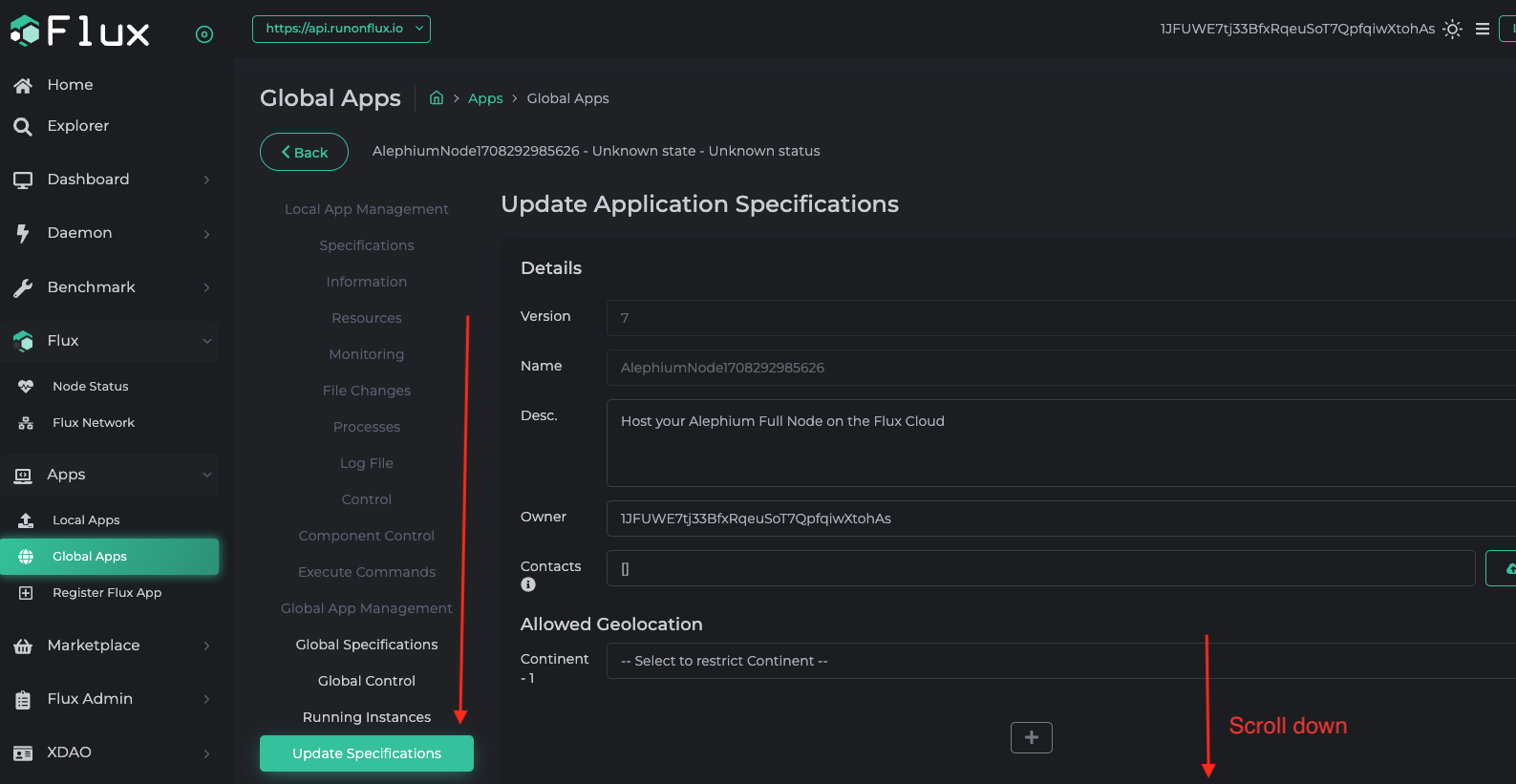Select the File Changes tab

367,391
